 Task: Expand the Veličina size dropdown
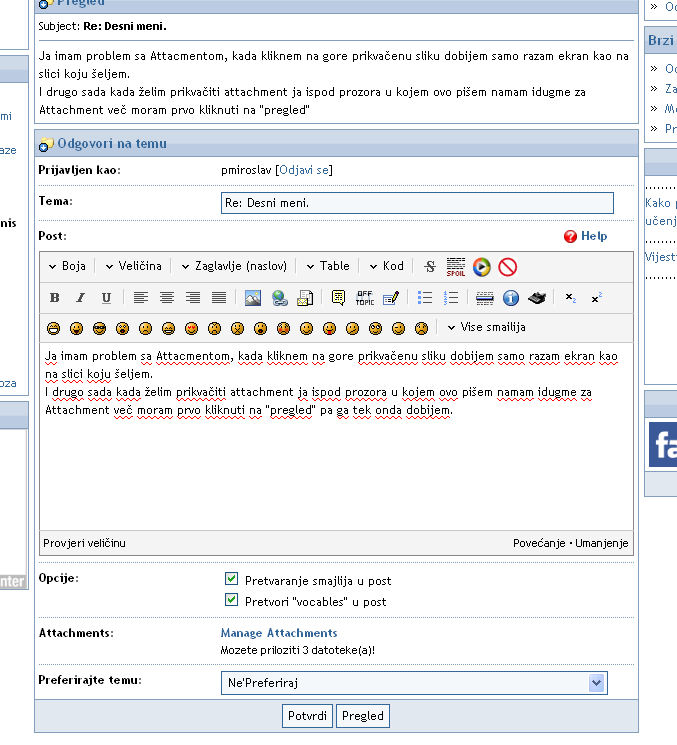(133, 266)
